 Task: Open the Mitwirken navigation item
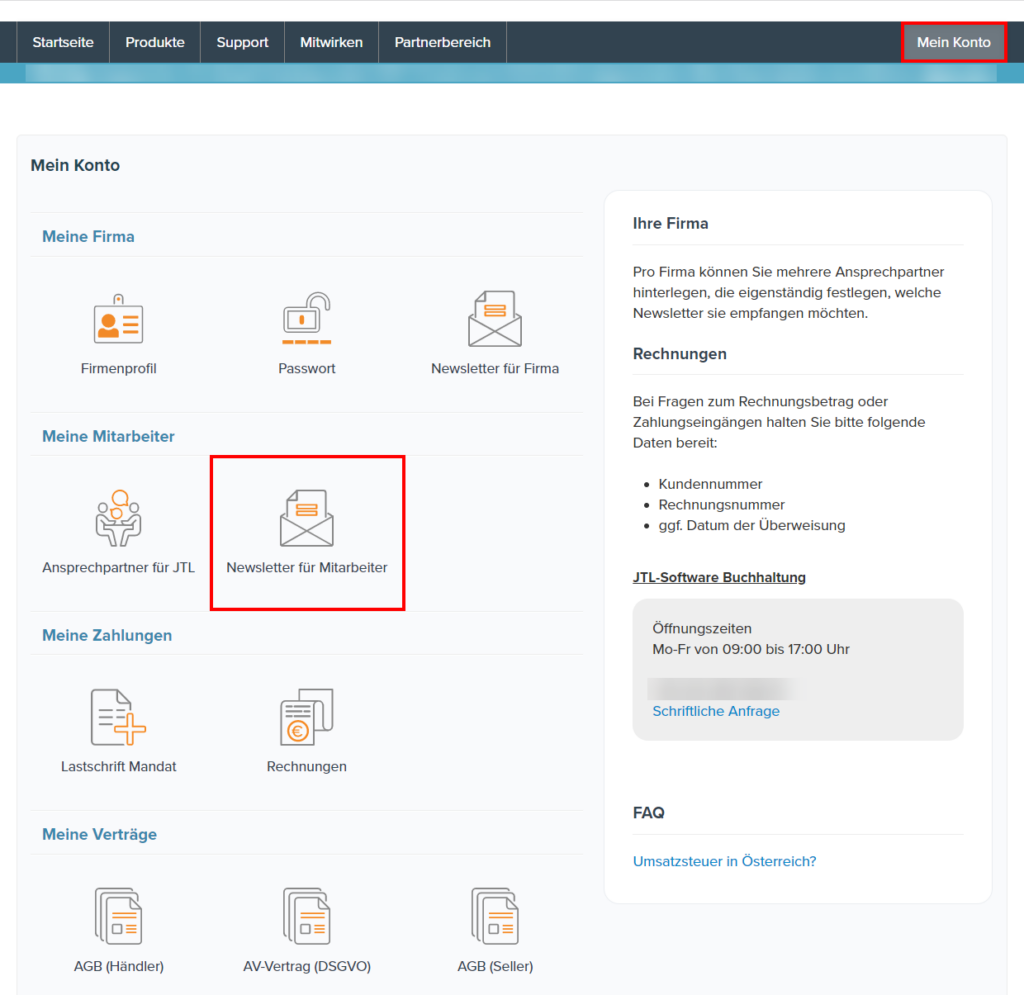331,42
